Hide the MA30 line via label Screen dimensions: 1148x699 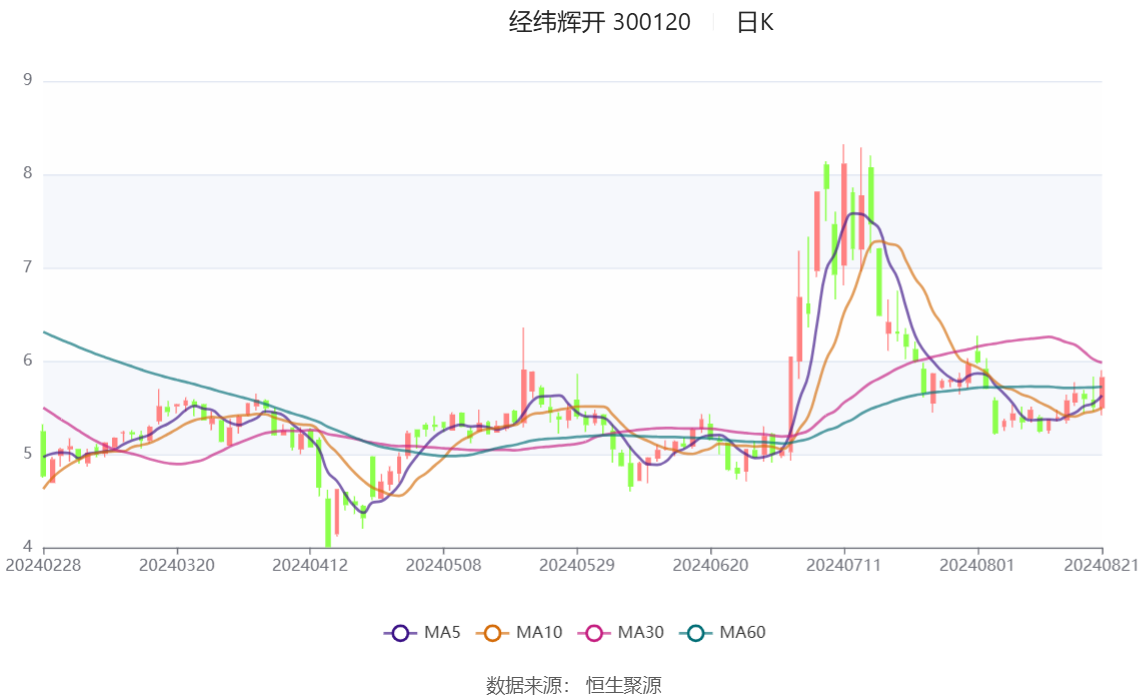(x=641, y=632)
